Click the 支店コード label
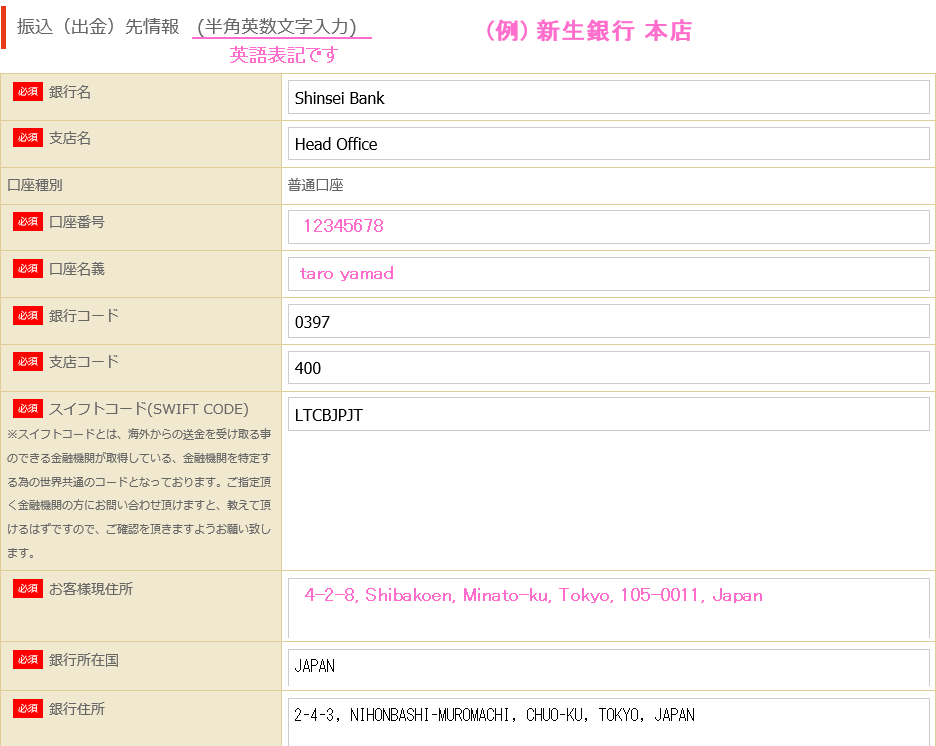 coord(84,362)
